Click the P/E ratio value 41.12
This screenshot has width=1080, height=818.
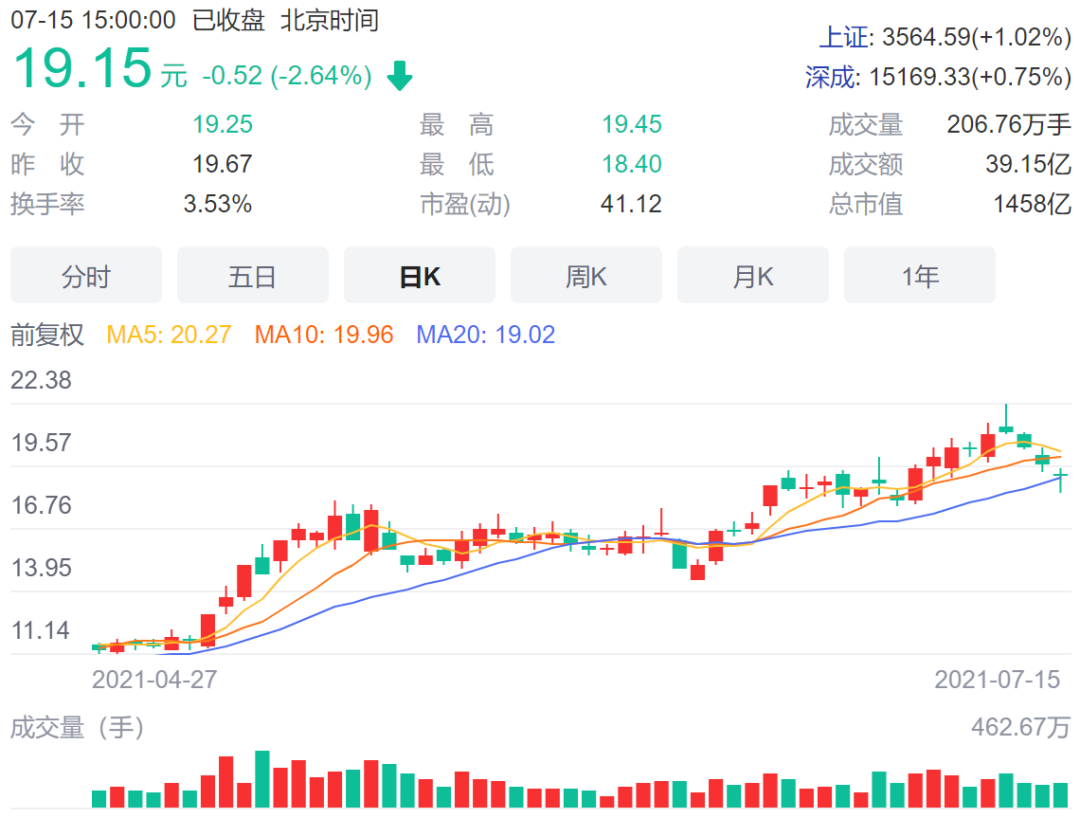click(631, 204)
